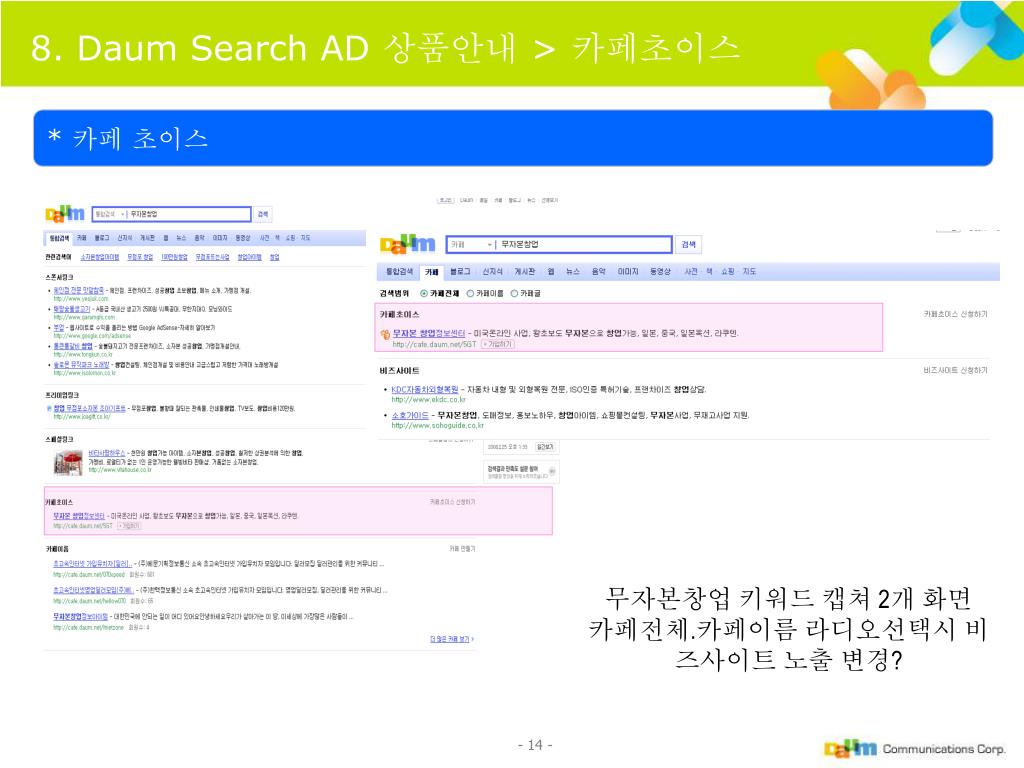Click the 프리미엄링크 section heading
Image resolution: width=1024 pixels, height=768 pixels.
tap(62, 395)
